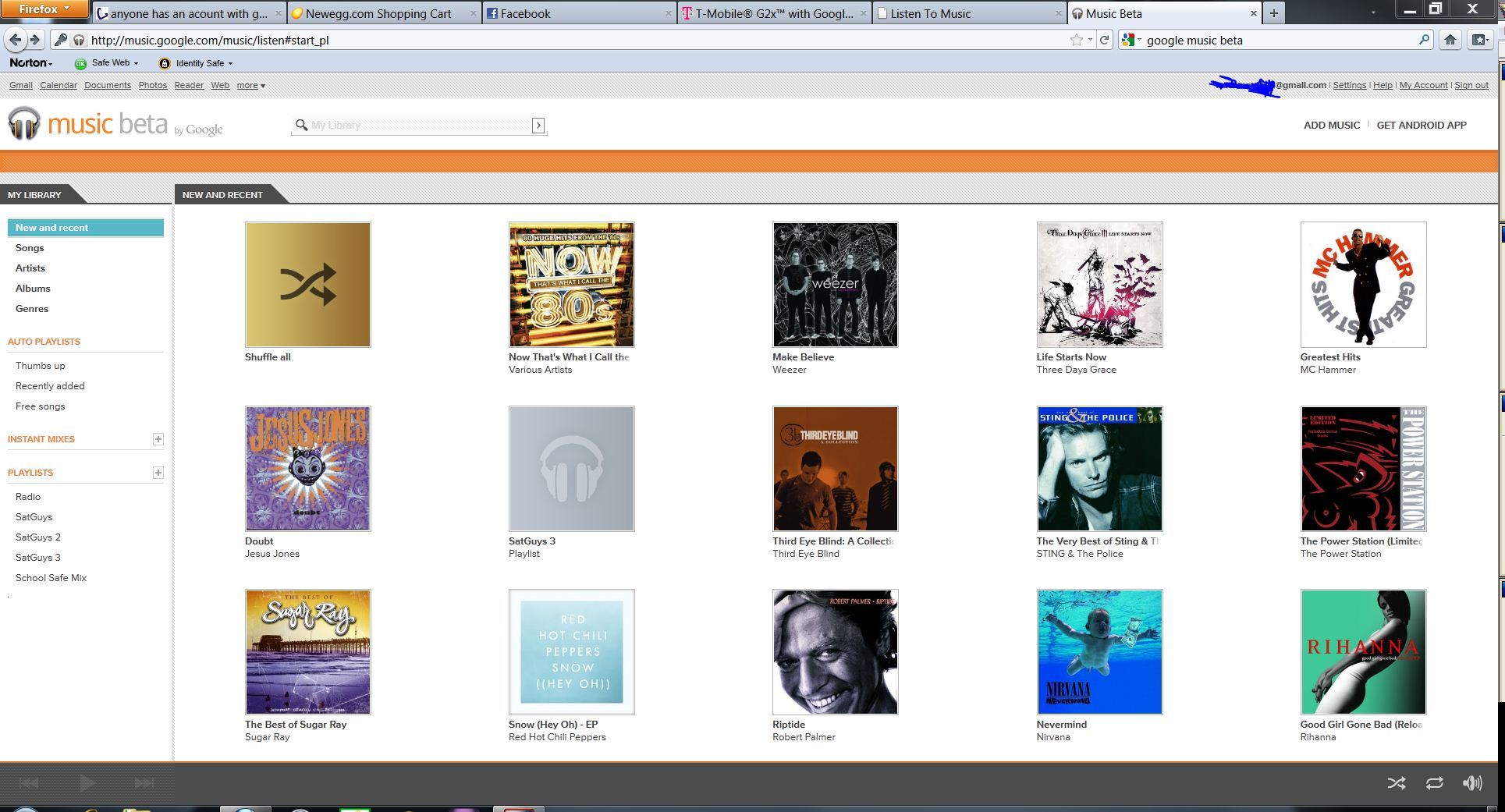Viewport: 1505px width, 812px height.
Task: Add a new playlist with plus
Action: pyautogui.click(x=158, y=473)
